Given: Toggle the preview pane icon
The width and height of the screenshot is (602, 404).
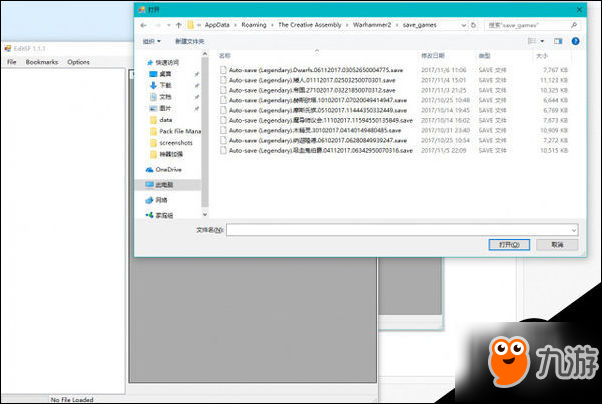Looking at the screenshot, I should point(558,41).
